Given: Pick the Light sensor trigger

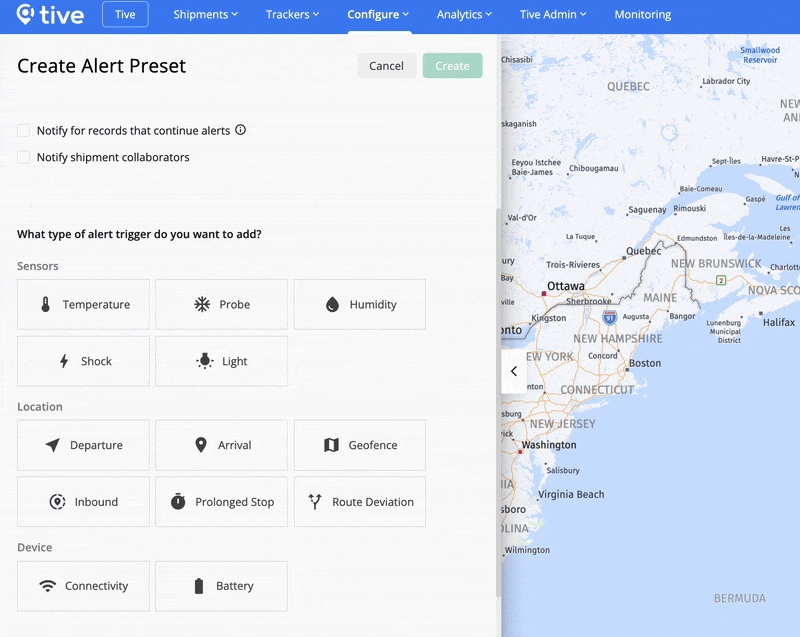Looking at the screenshot, I should (x=221, y=361).
